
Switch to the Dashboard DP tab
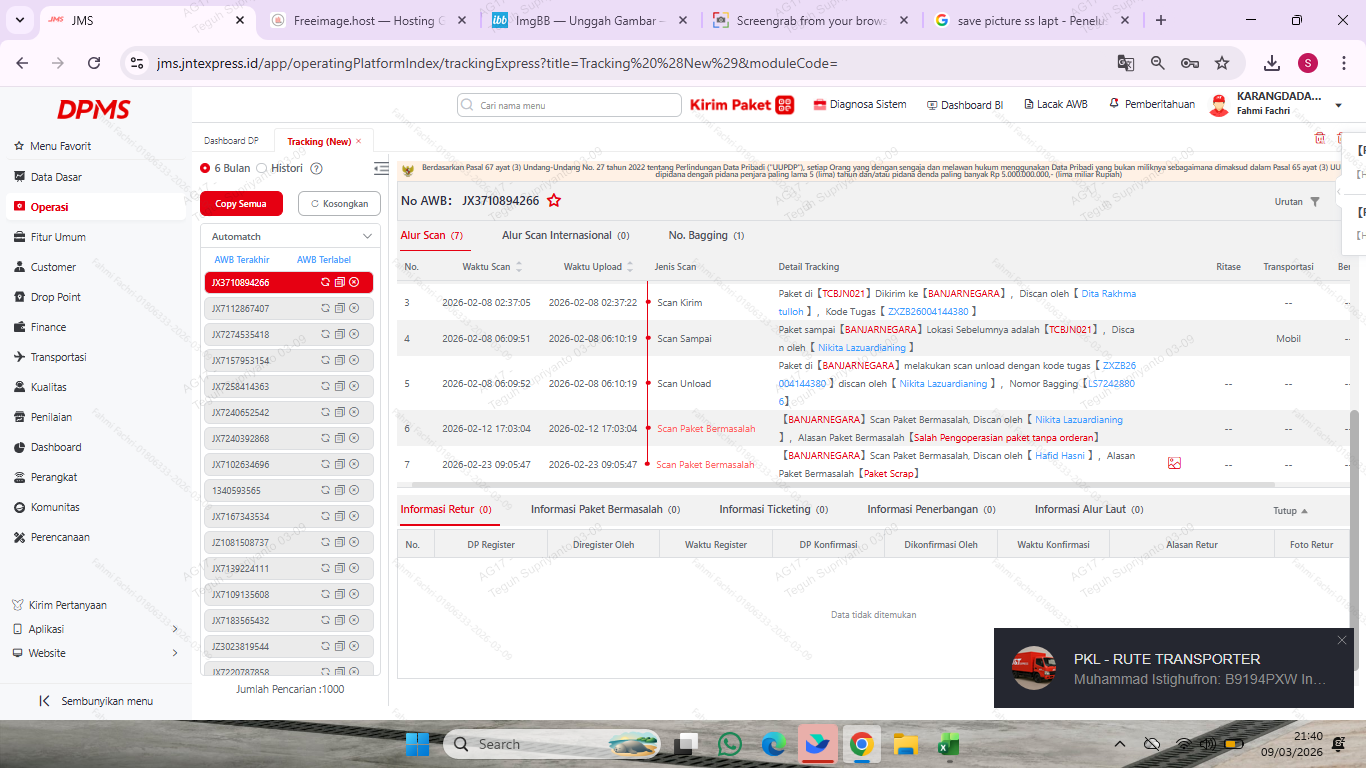coord(231,141)
